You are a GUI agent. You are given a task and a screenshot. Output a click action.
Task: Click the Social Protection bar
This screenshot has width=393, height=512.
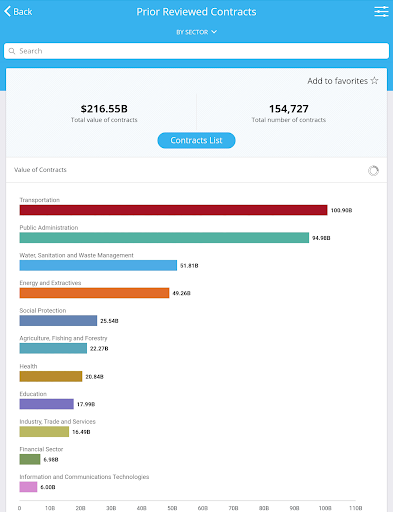58,321
